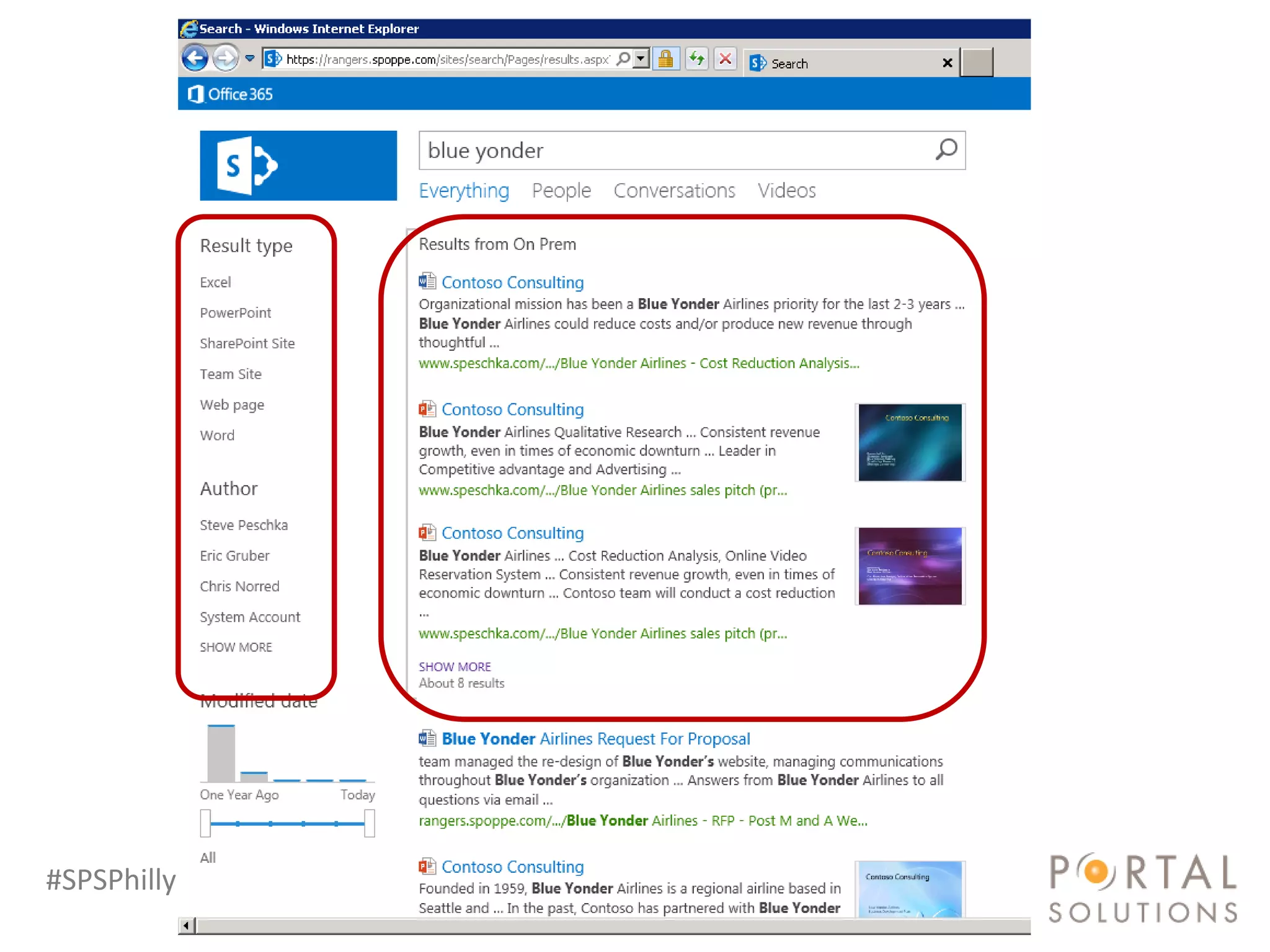The height and width of the screenshot is (952, 1270).
Task: Click the red Stop loading icon
Action: coord(725,59)
